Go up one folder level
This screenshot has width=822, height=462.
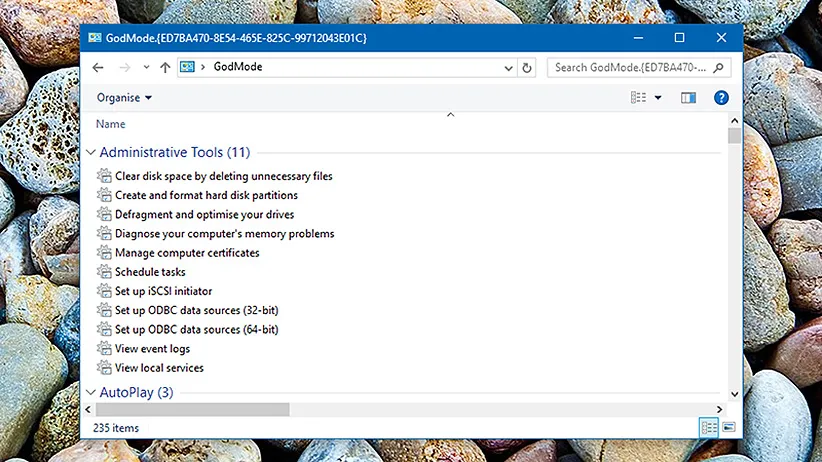pos(165,67)
